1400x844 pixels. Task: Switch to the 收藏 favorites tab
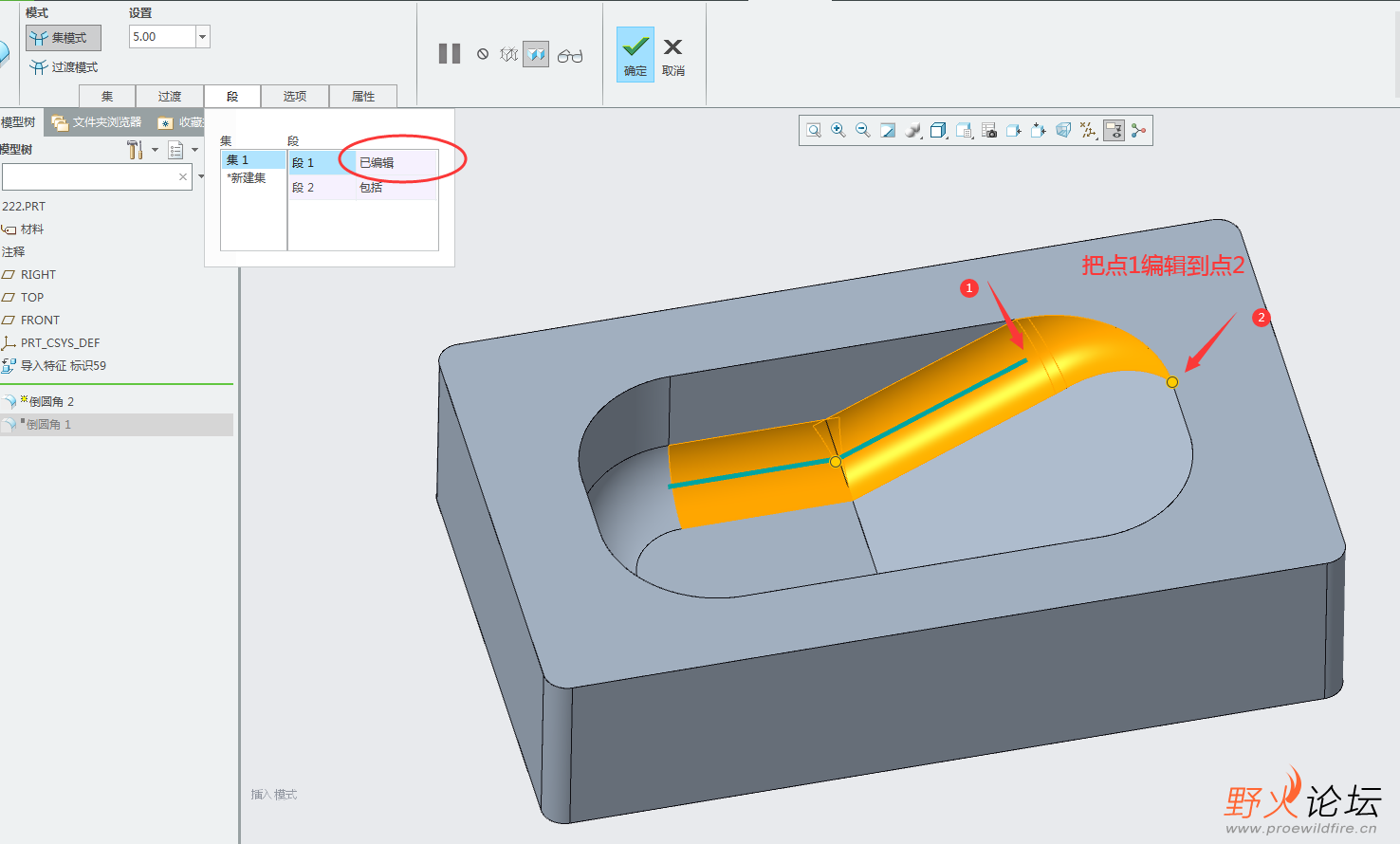click(180, 122)
